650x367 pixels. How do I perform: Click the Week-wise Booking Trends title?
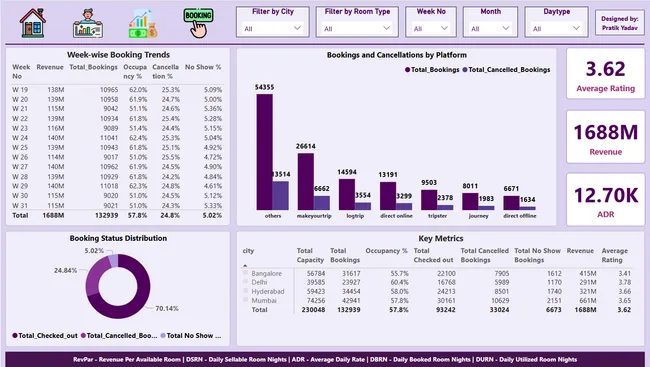tap(118, 55)
